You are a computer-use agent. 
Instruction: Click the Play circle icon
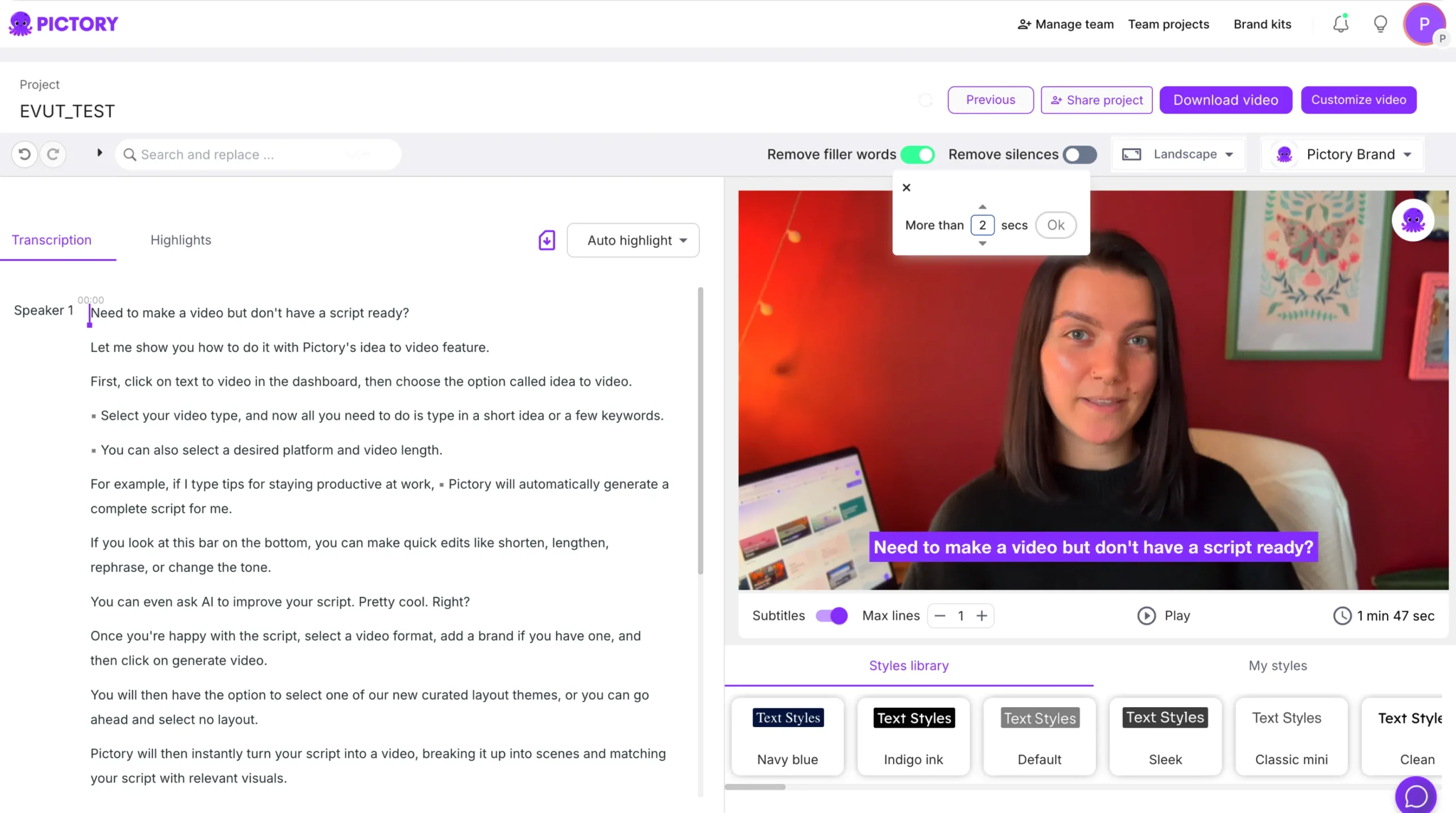click(1146, 616)
